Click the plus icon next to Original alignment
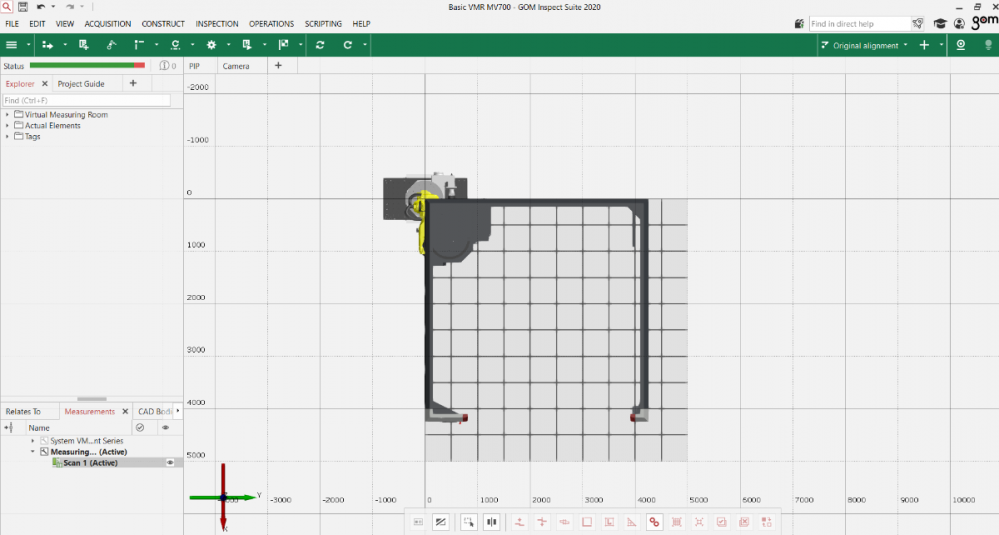Viewport: 999px width, 535px height. [x=924, y=45]
